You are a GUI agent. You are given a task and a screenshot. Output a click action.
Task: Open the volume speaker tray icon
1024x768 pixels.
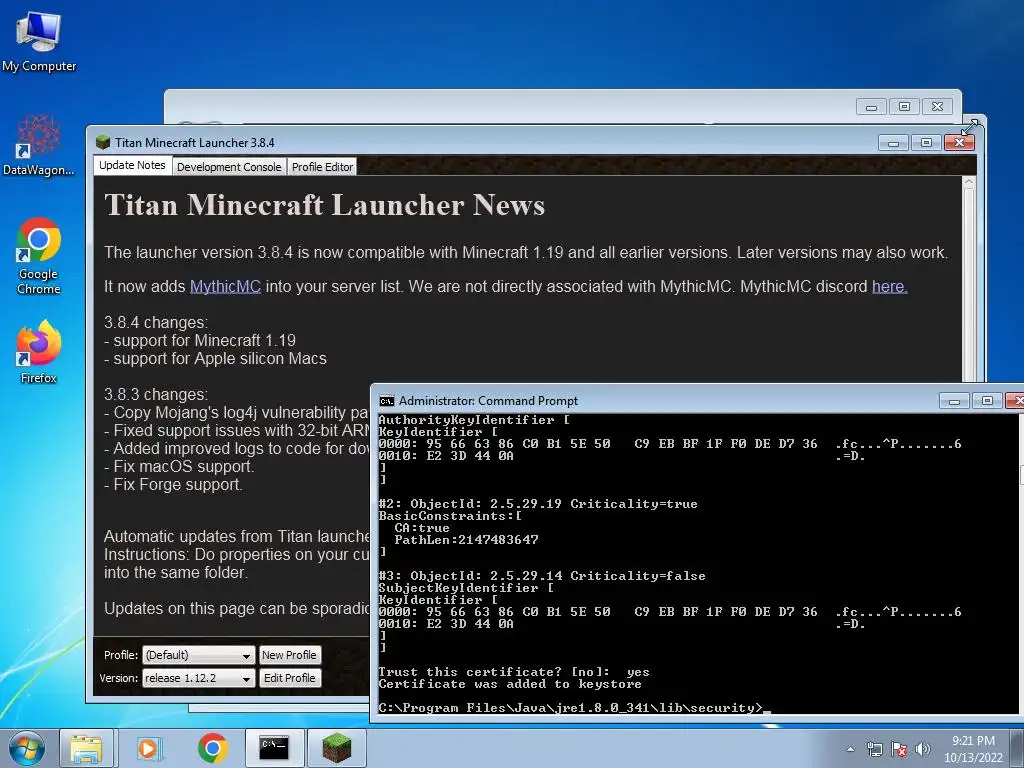pyautogui.click(x=923, y=749)
